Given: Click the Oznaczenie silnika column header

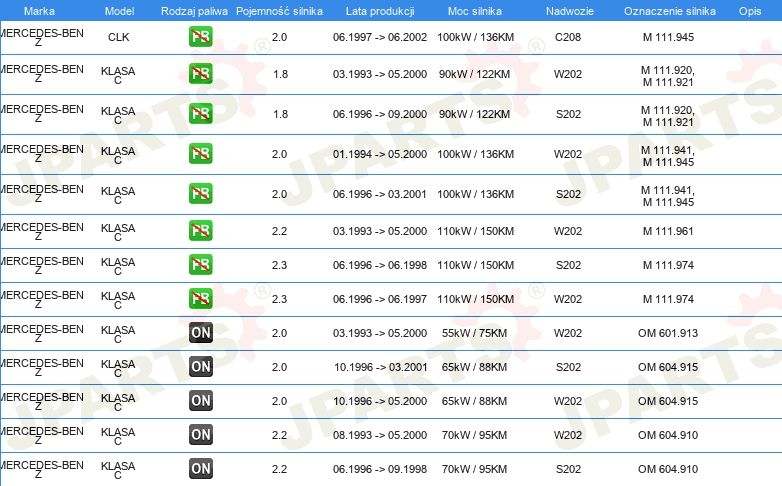Looking at the screenshot, I should tap(670, 11).
